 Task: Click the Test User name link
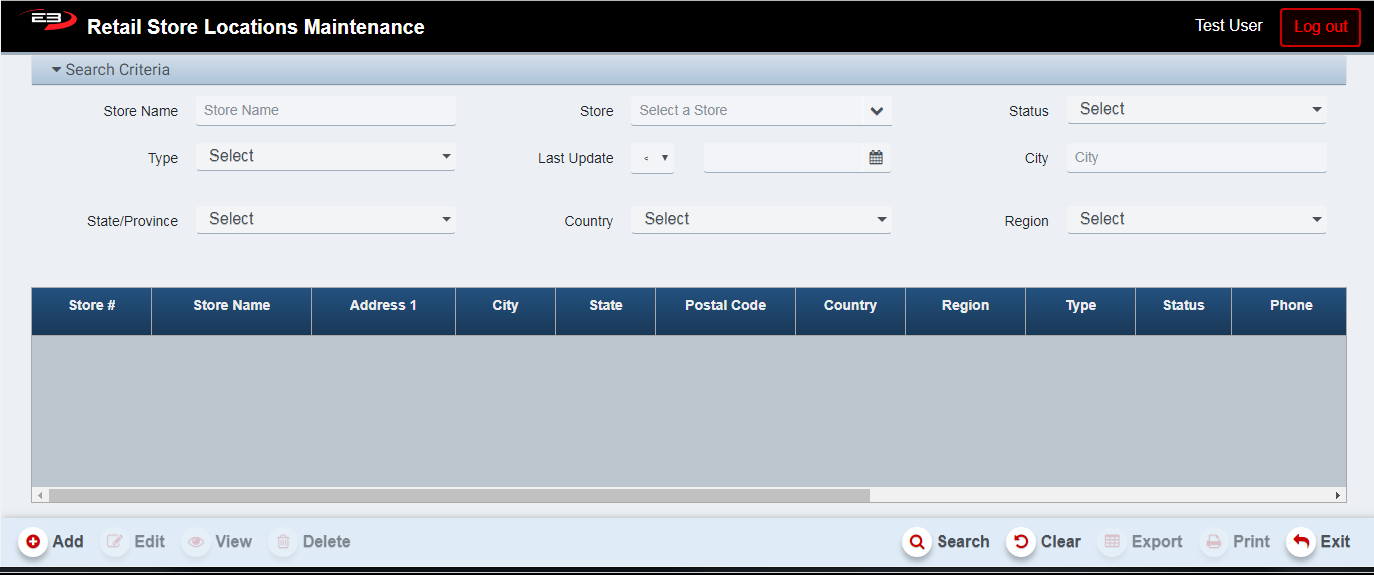point(1228,26)
